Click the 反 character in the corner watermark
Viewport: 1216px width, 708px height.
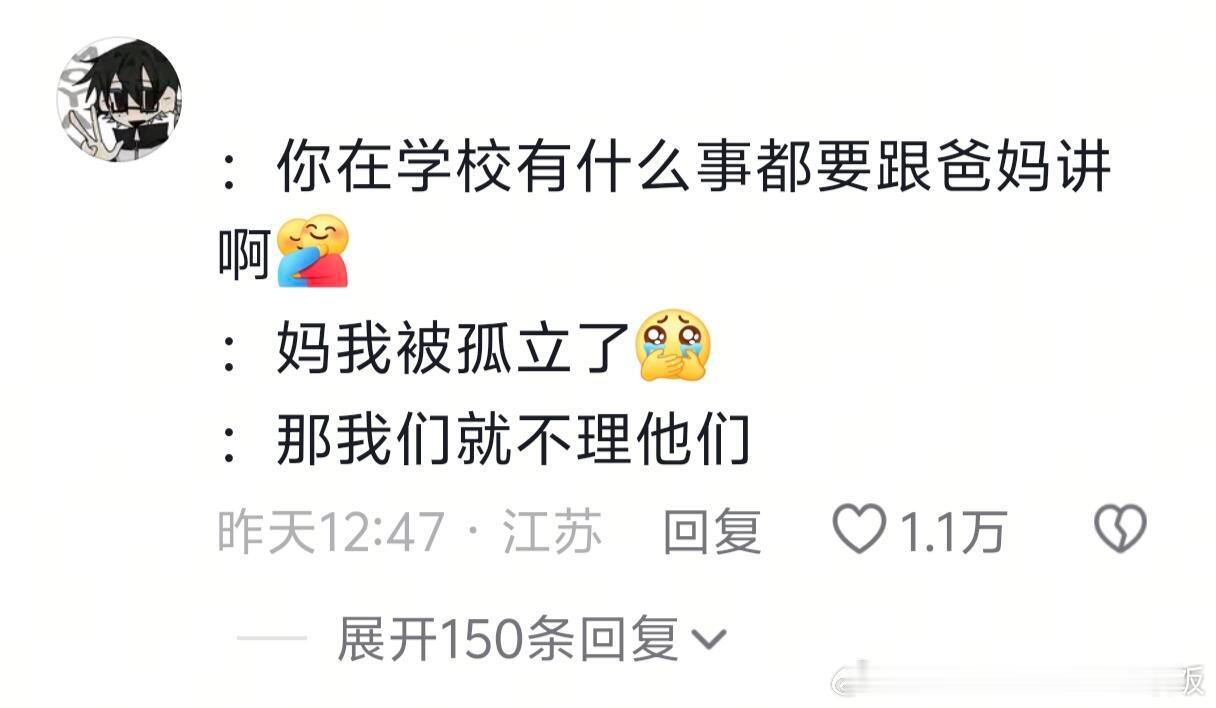click(1192, 685)
